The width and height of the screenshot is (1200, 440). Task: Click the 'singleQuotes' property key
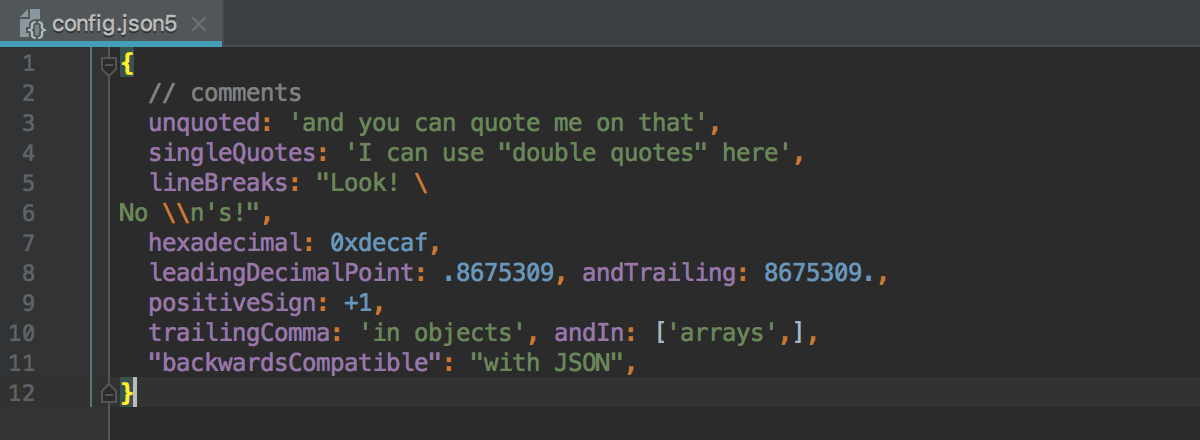click(x=233, y=153)
